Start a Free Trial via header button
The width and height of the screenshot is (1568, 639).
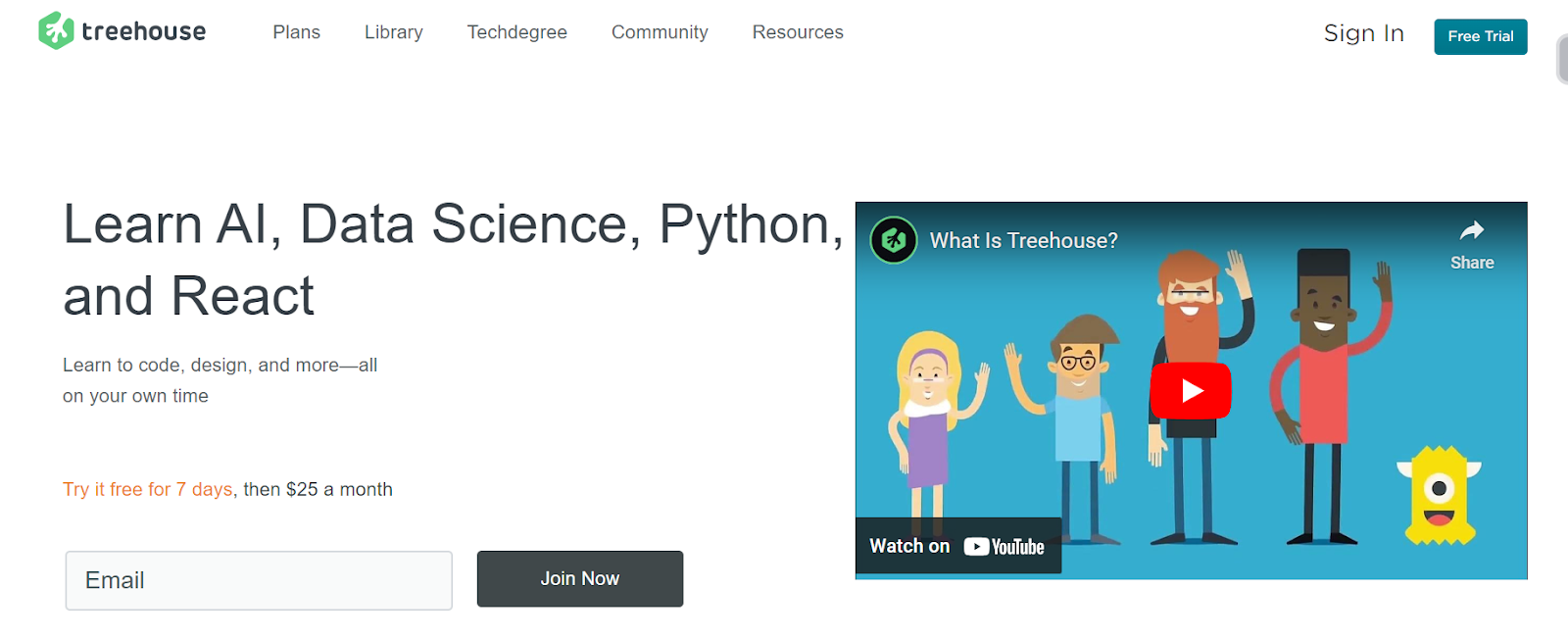pos(1481,36)
